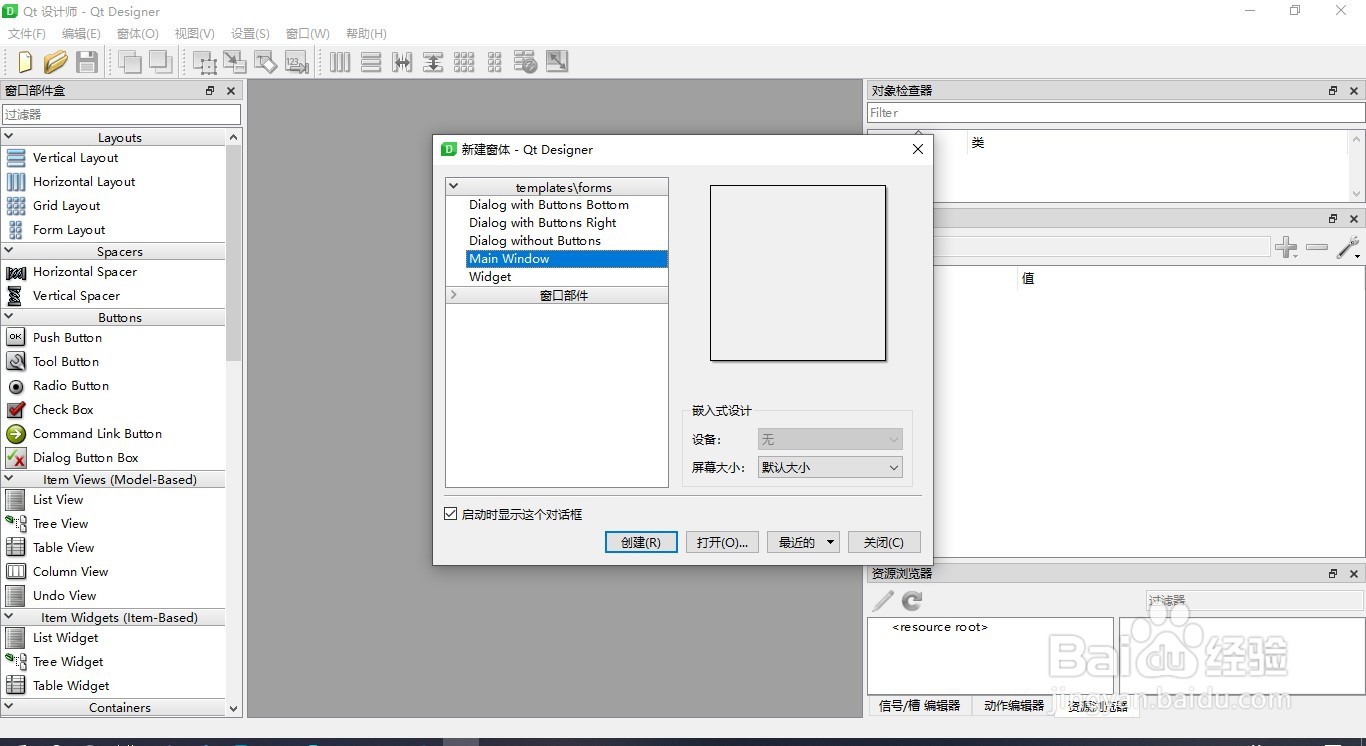Float the Object Inspector dock panel
Screen dimensions: 1366x746
pos(1333,90)
